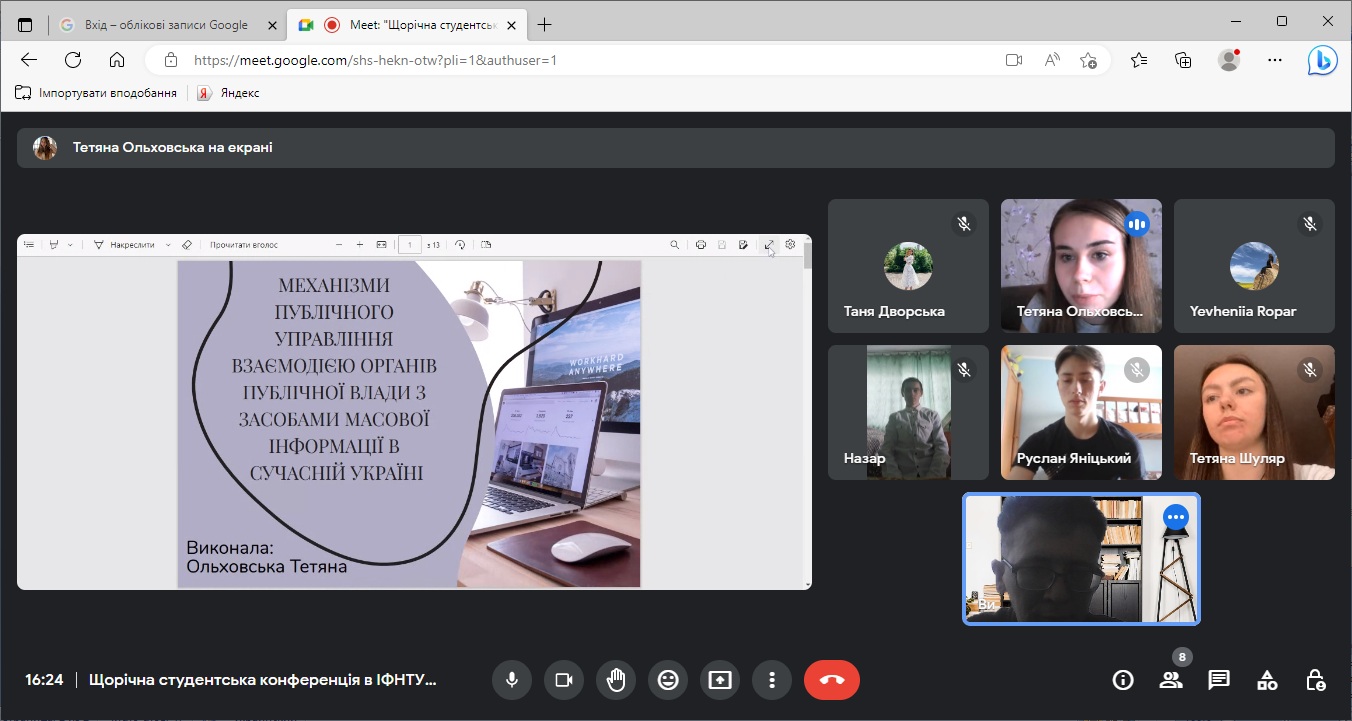Image resolution: width=1352 pixels, height=721 pixels.
Task: Open the chat with everyone panel
Action: click(x=1219, y=680)
